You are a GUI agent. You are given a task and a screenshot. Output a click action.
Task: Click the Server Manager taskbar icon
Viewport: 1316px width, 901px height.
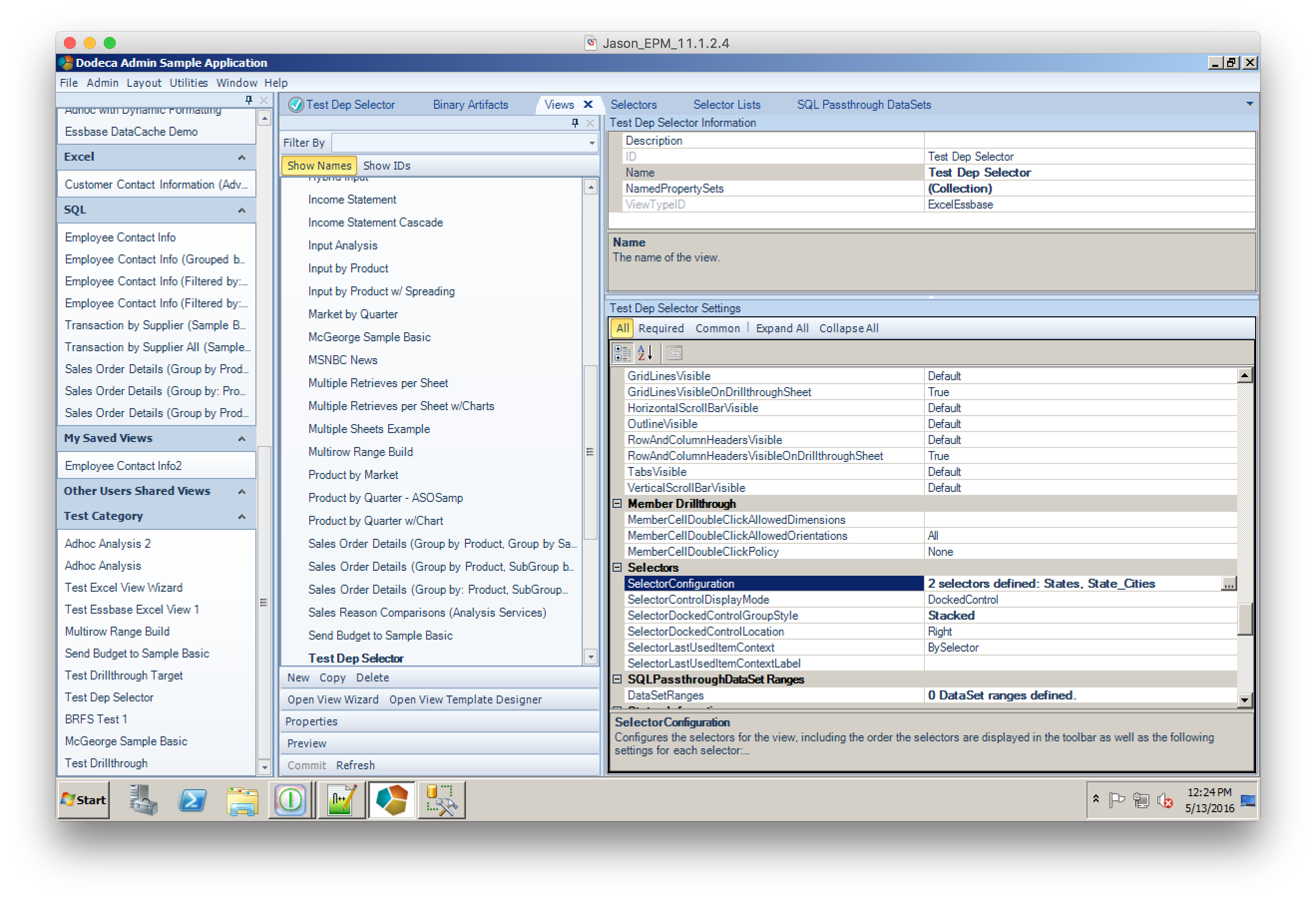point(143,800)
